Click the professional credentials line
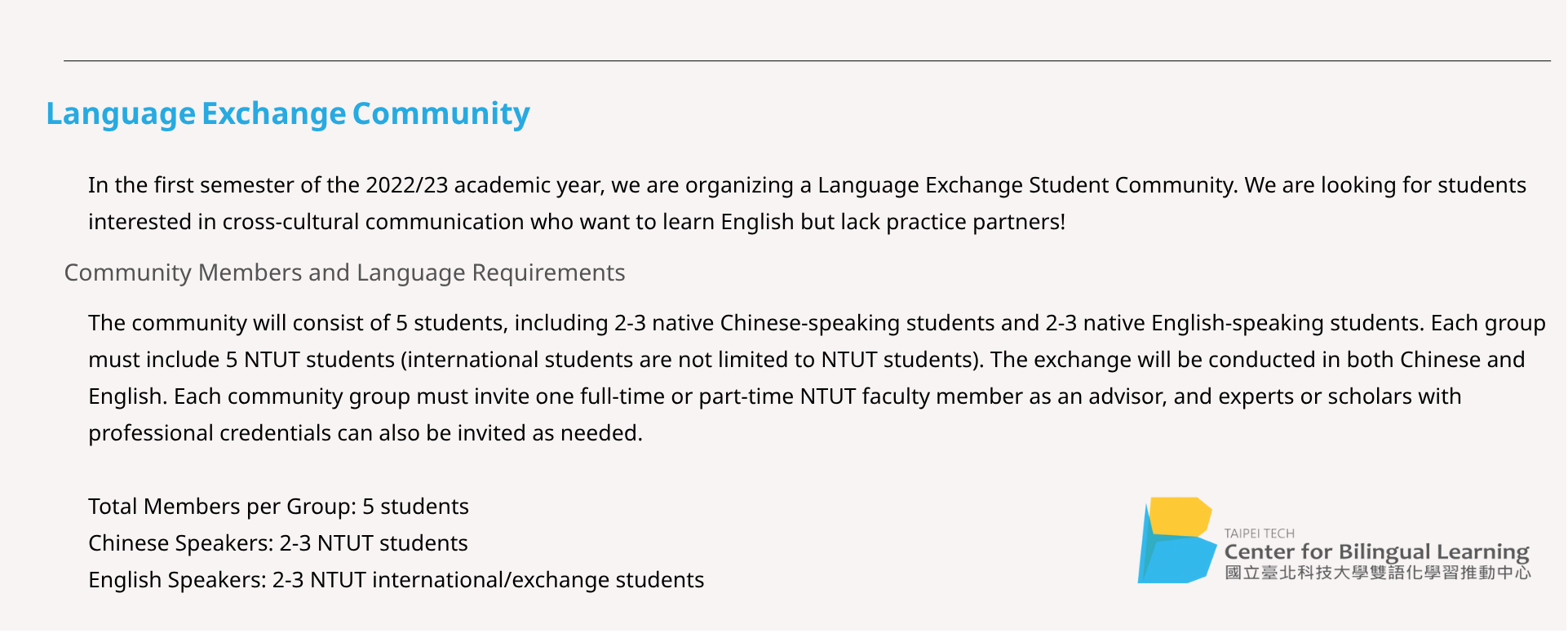The height and width of the screenshot is (633, 1568). point(365,433)
